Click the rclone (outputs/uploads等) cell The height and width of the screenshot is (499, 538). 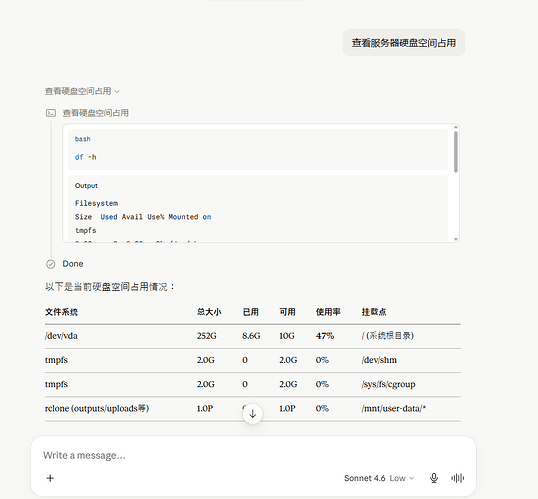(x=97, y=408)
